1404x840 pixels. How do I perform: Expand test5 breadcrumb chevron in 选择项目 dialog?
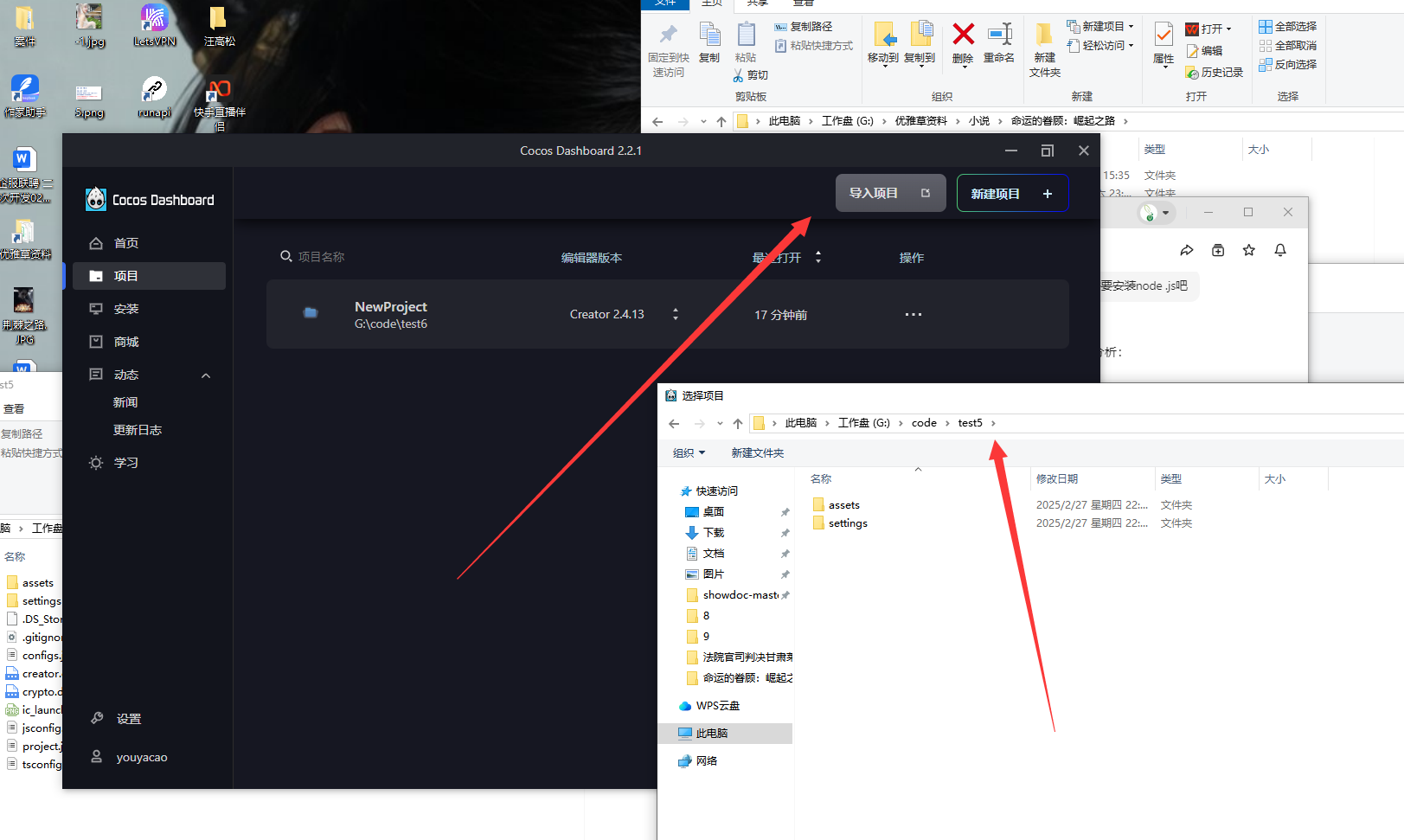pos(993,423)
